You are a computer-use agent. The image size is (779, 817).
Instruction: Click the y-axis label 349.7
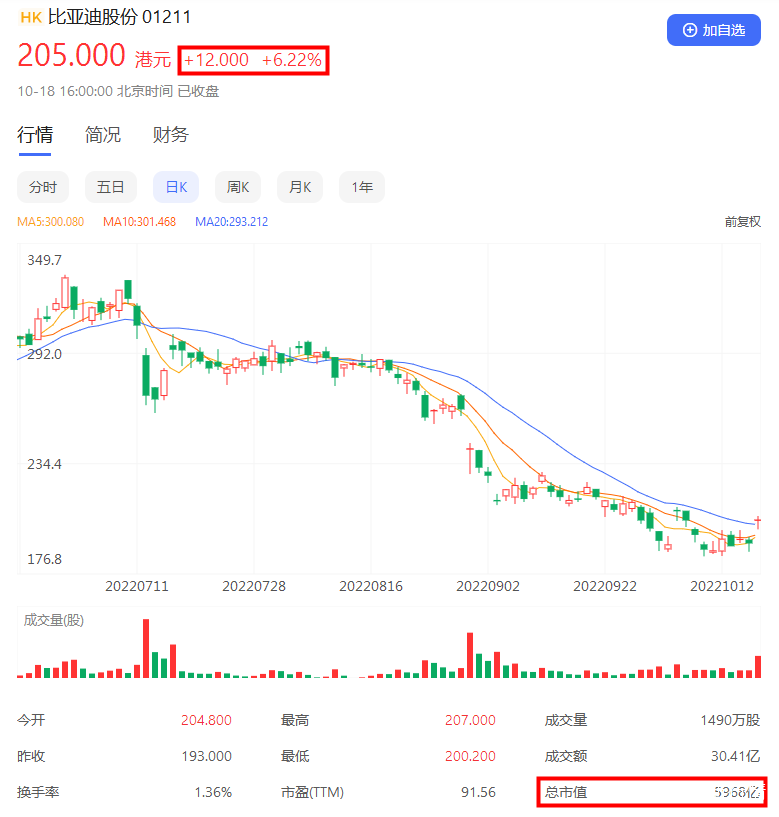tap(44, 260)
